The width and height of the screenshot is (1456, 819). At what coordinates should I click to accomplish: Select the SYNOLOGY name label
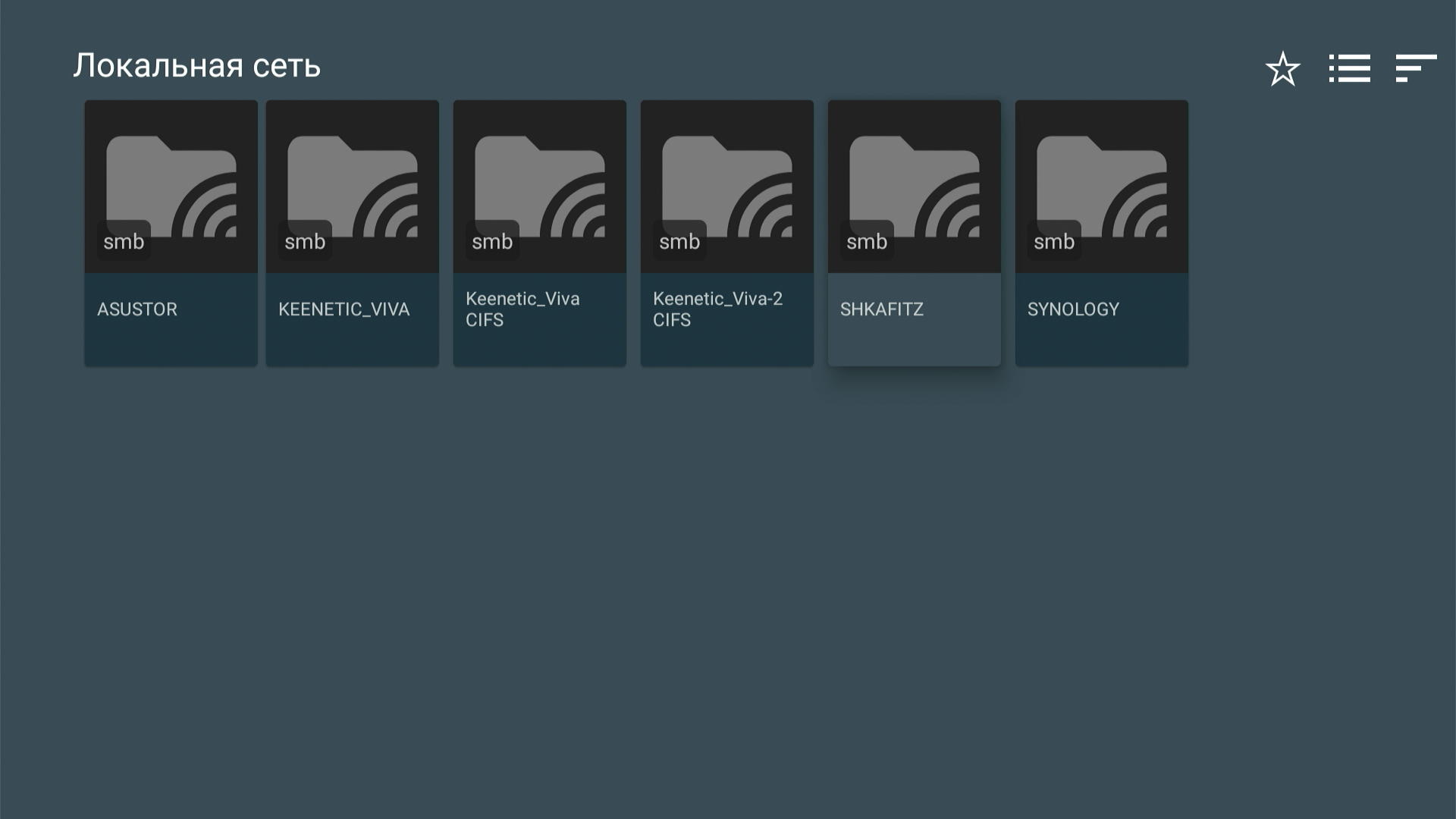coord(1073,309)
